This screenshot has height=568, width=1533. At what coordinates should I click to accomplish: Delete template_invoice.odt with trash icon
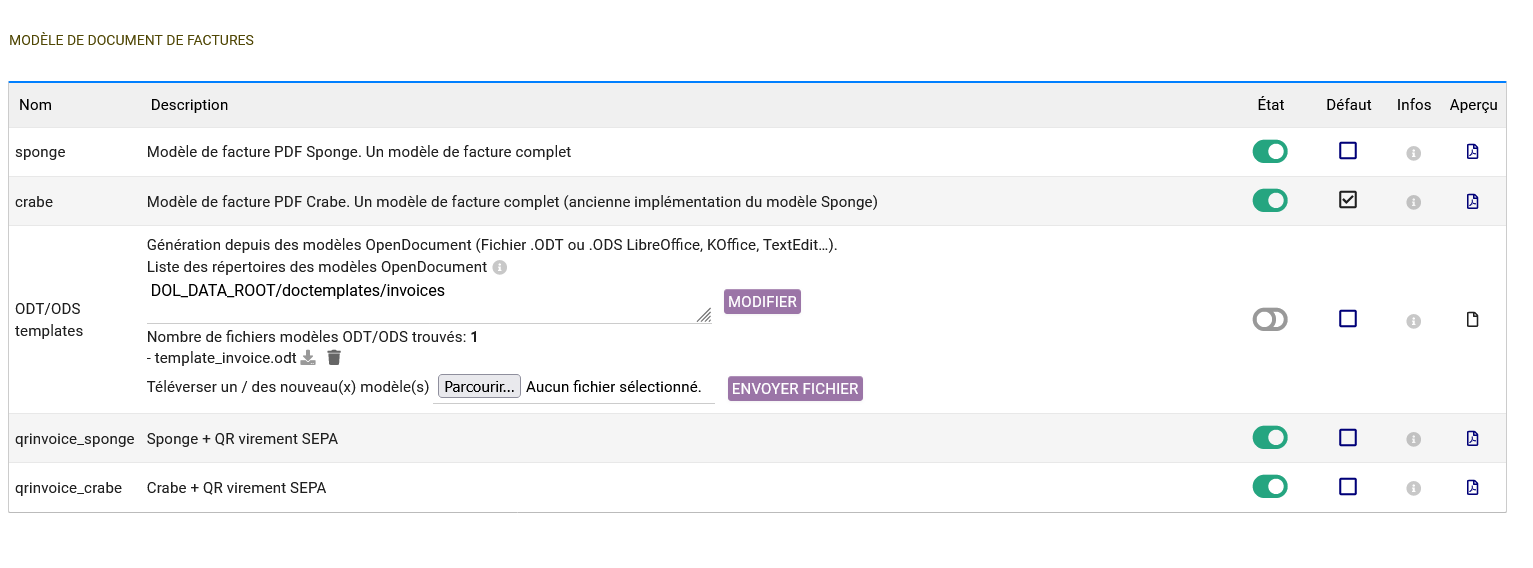pos(334,358)
